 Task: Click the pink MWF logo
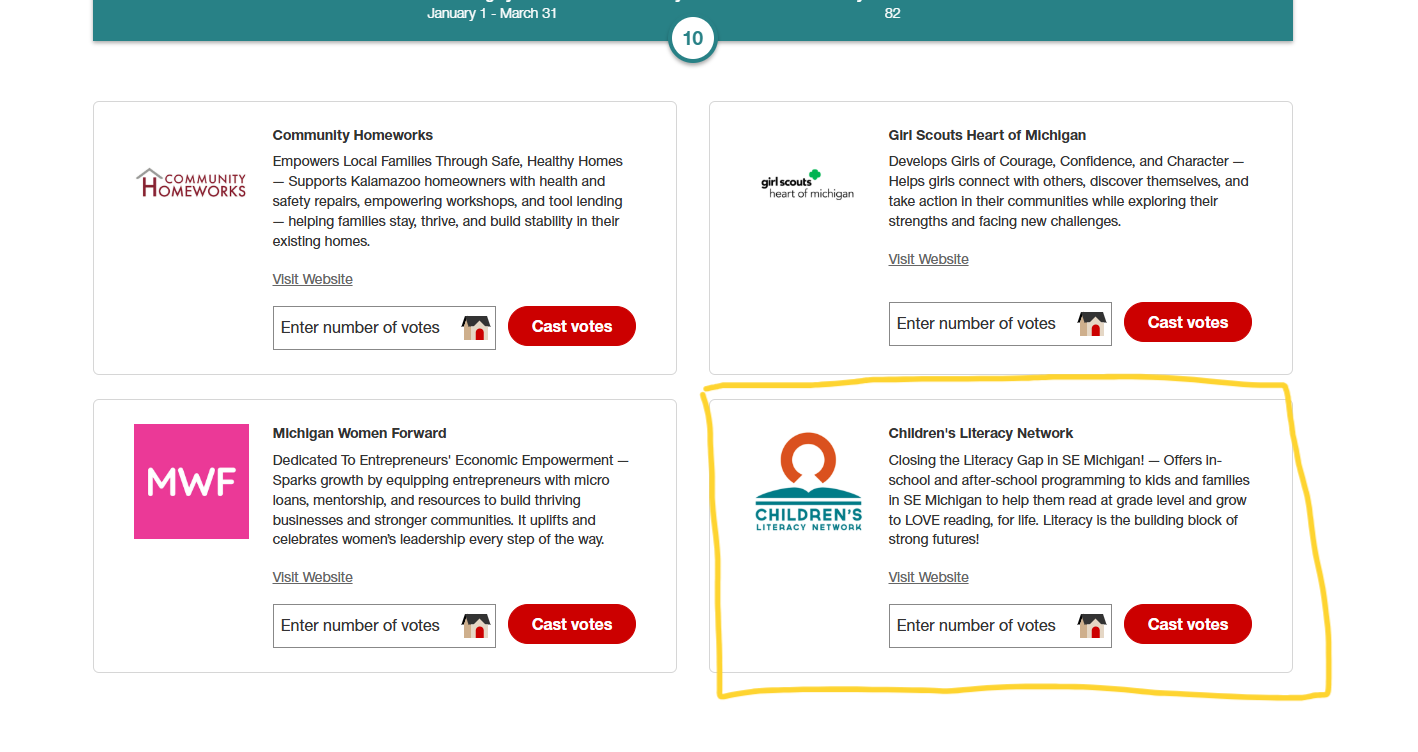point(191,481)
